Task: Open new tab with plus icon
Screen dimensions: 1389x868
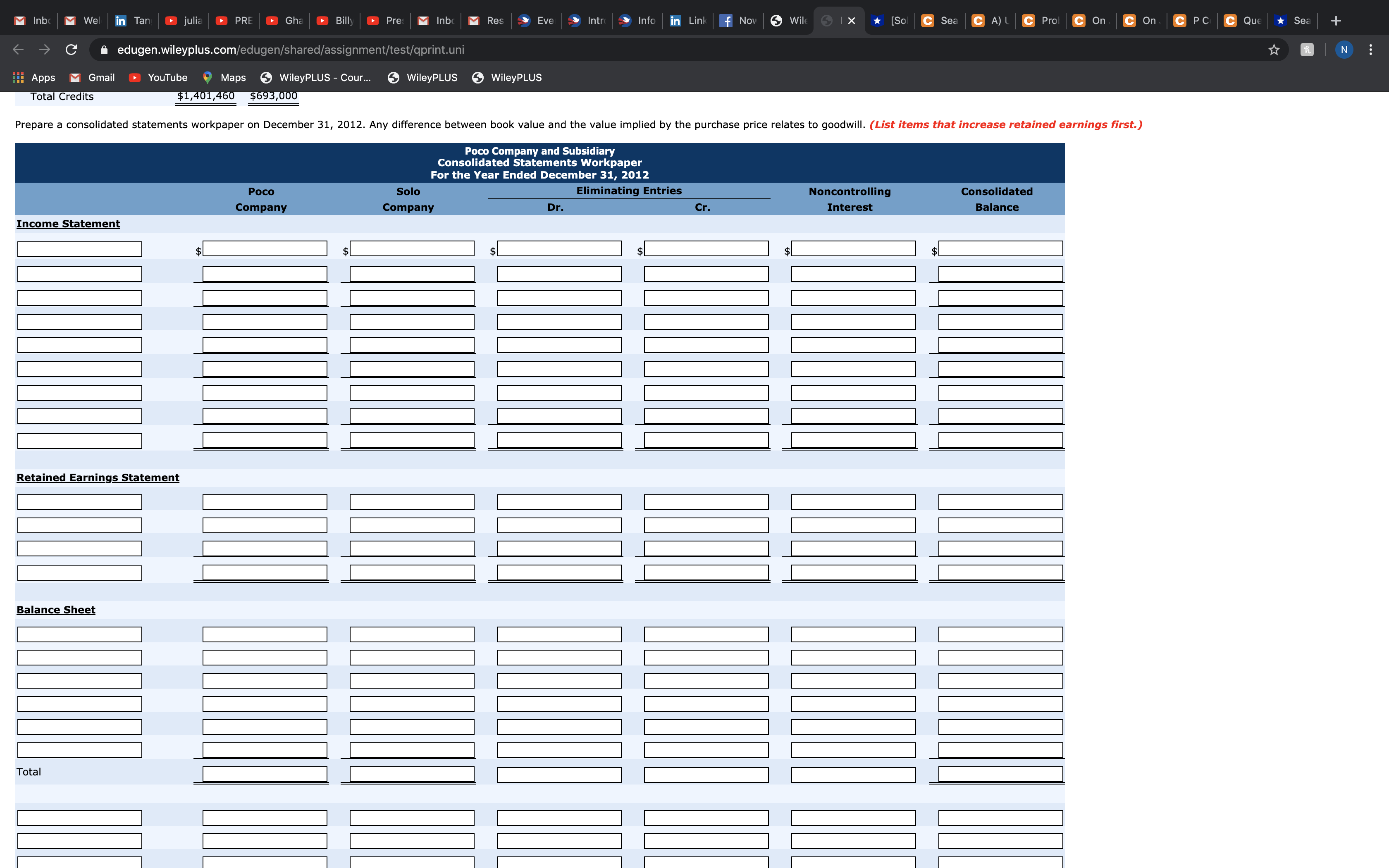Action: (x=1336, y=21)
